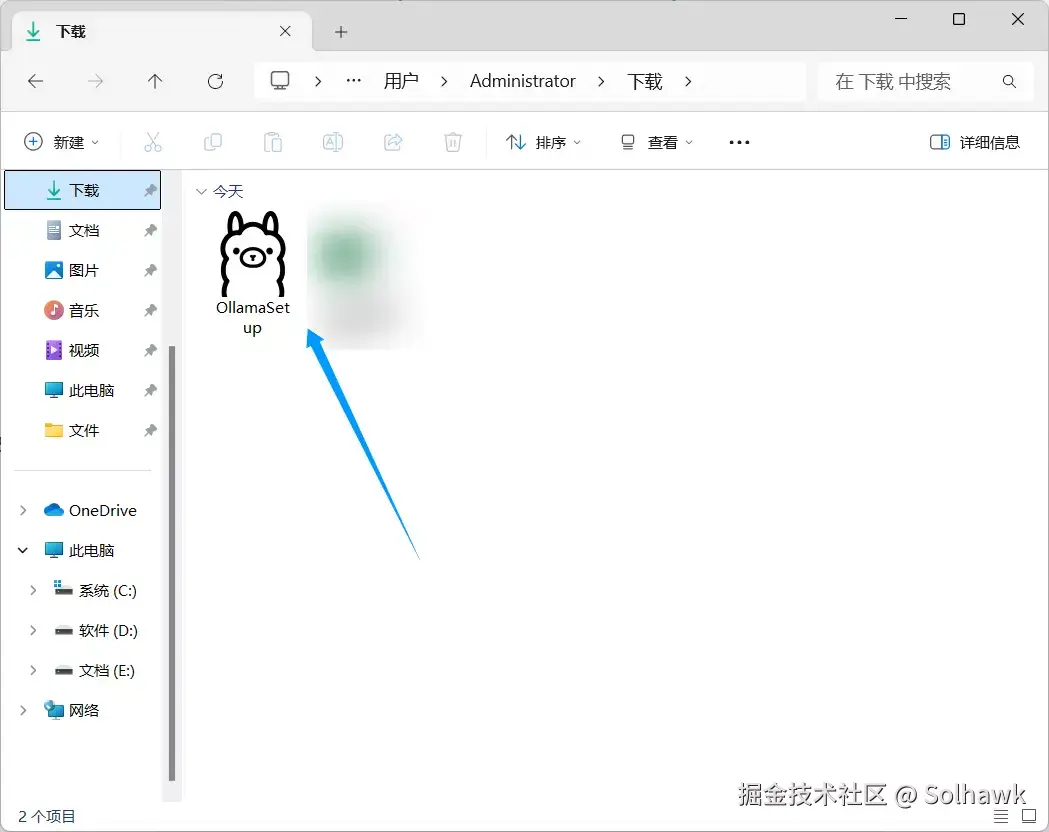Open the 软件 (D:) drive
The width and height of the screenshot is (1049, 832).
pos(96,631)
